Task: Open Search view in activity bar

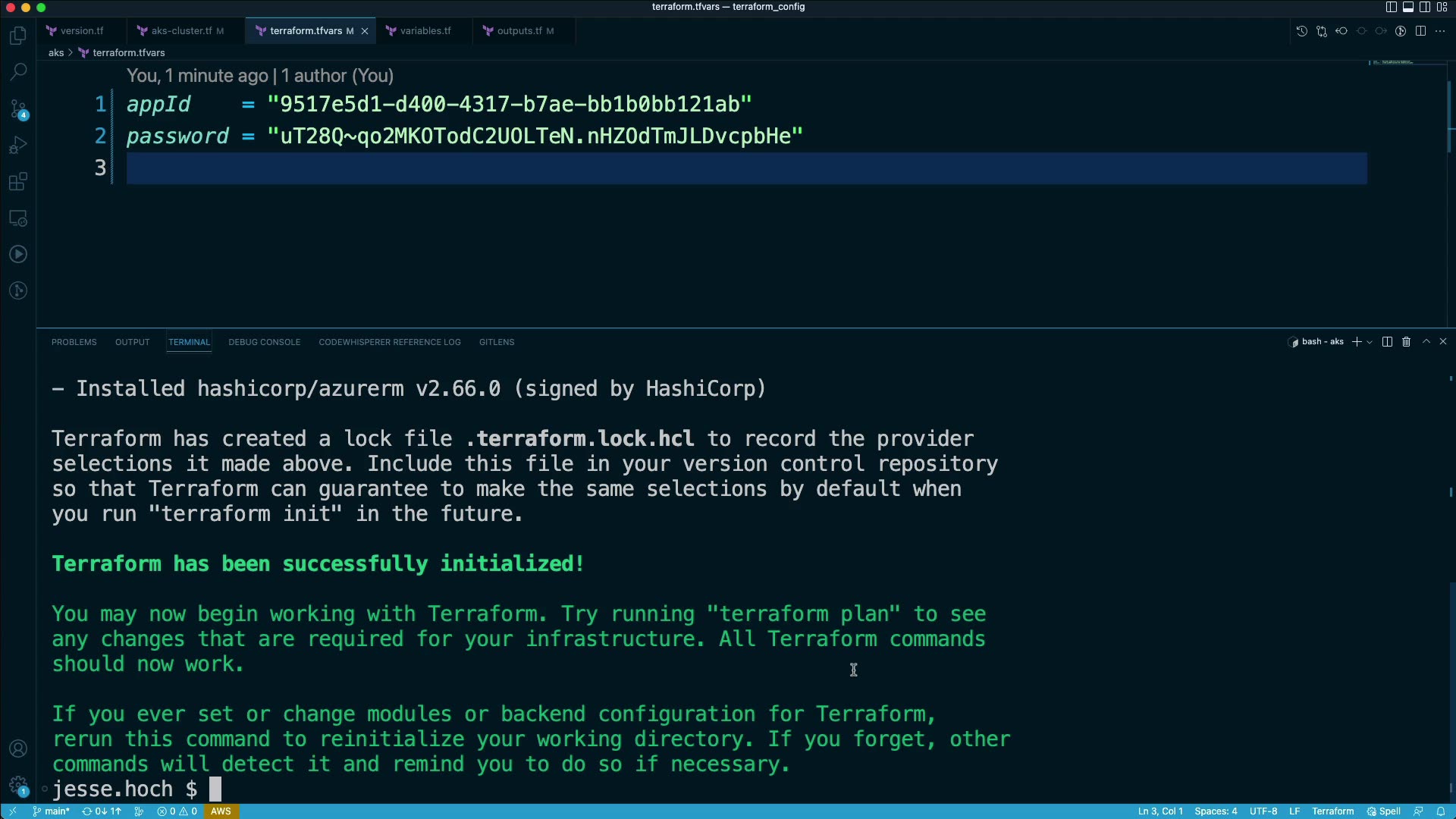Action: coord(18,72)
